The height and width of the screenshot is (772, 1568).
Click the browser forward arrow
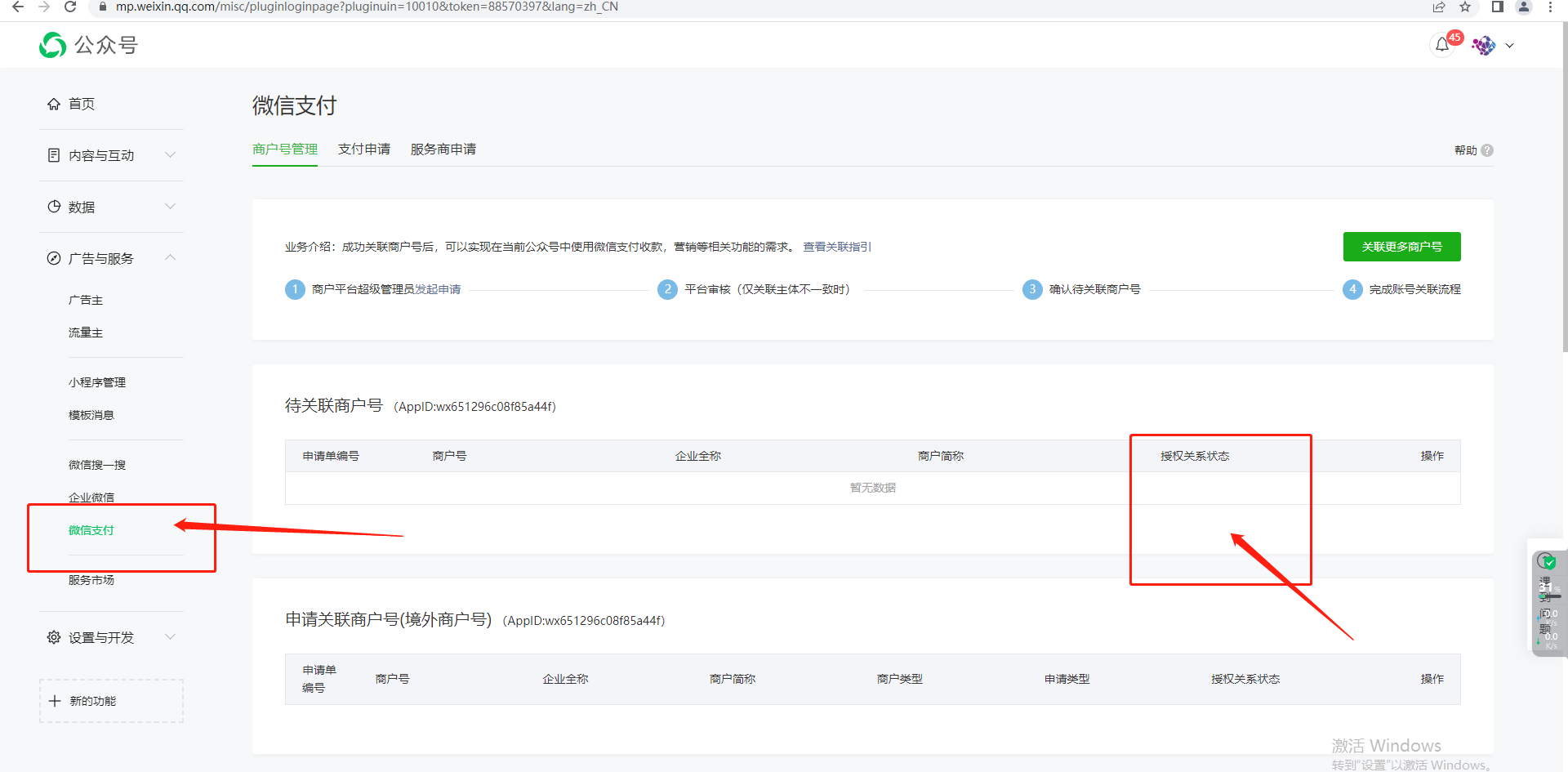coord(44,7)
